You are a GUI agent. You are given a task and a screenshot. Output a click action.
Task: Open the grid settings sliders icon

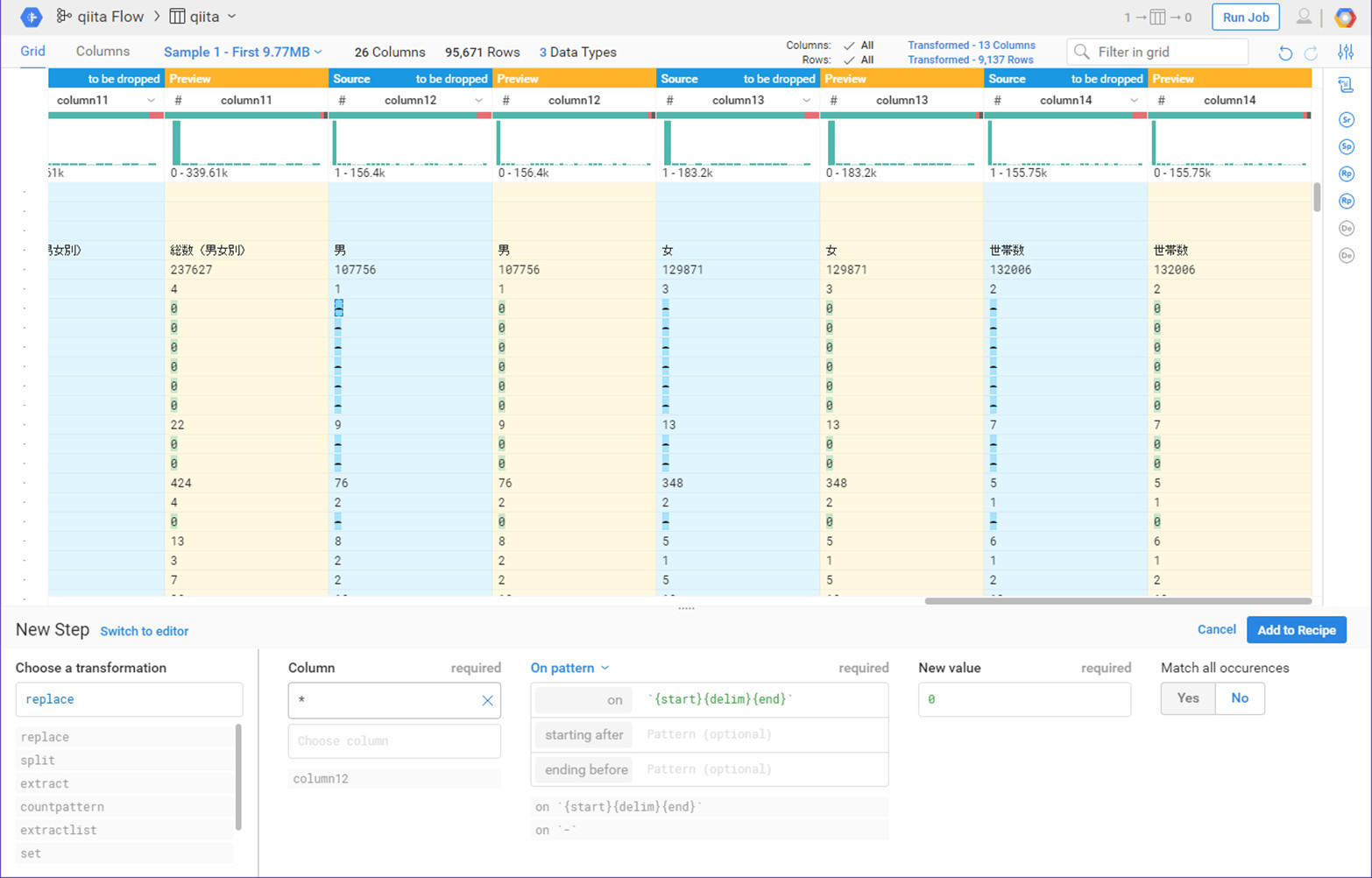coord(1346,53)
